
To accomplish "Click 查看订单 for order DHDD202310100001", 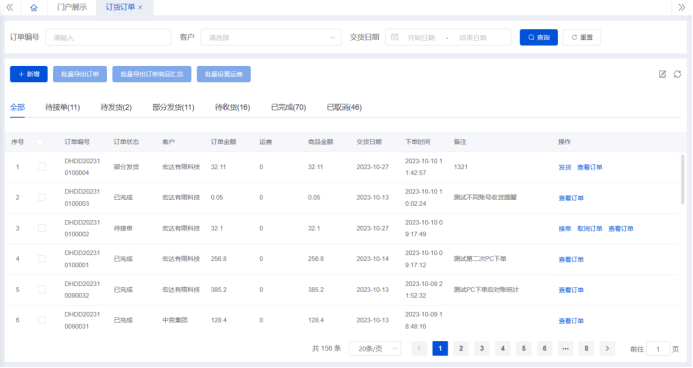I will tap(571, 259).
